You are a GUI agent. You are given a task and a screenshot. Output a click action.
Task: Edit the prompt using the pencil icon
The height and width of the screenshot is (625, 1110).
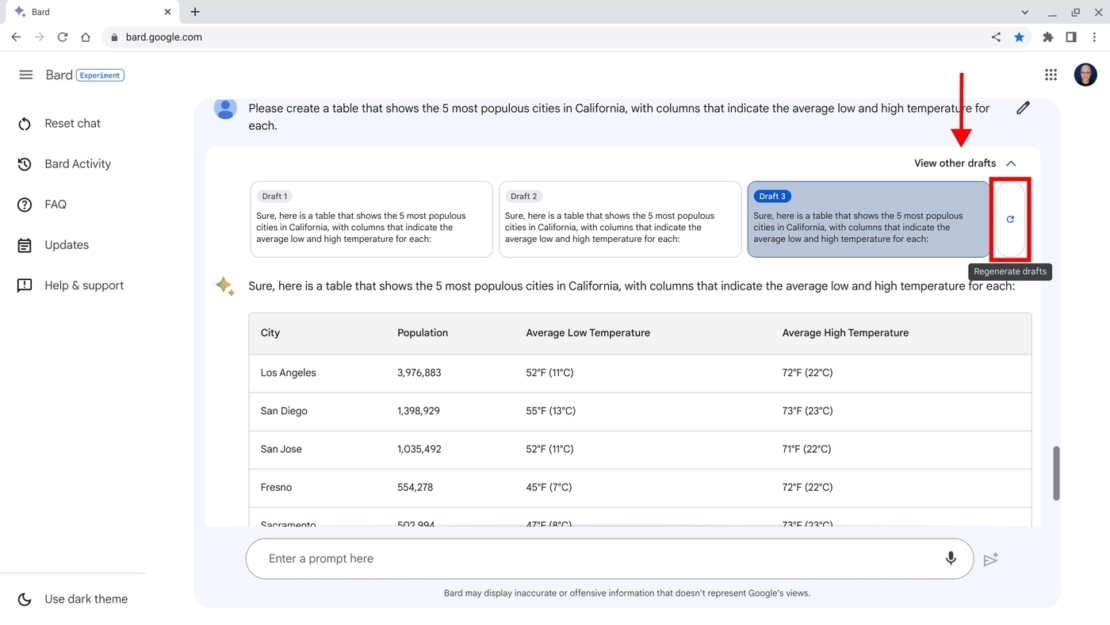click(1023, 107)
